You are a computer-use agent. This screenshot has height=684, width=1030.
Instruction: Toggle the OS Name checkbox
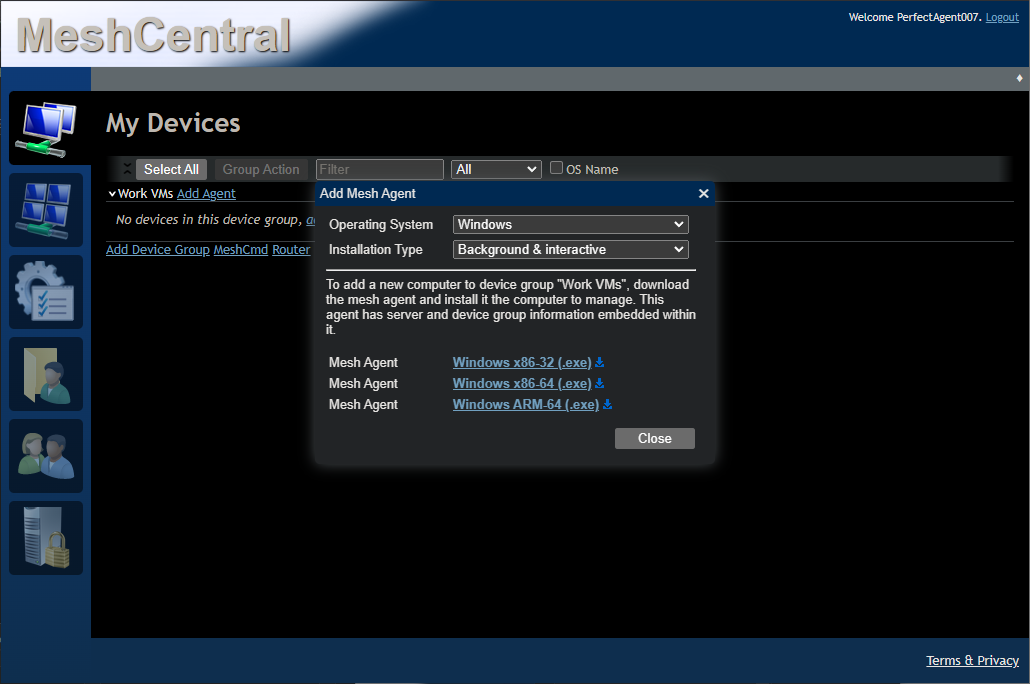point(556,168)
